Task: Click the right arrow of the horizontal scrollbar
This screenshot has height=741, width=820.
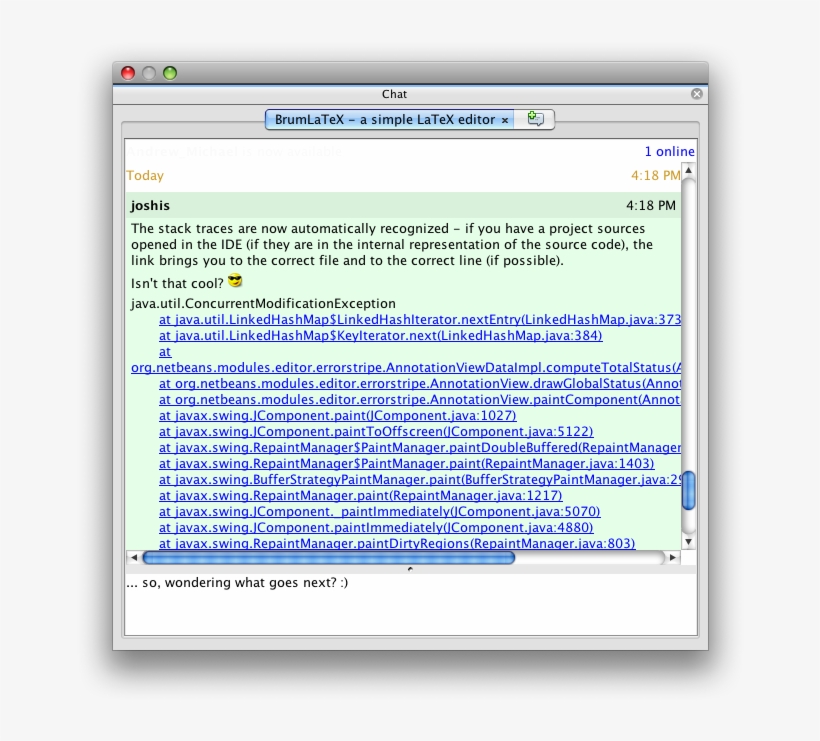Action: click(x=673, y=558)
